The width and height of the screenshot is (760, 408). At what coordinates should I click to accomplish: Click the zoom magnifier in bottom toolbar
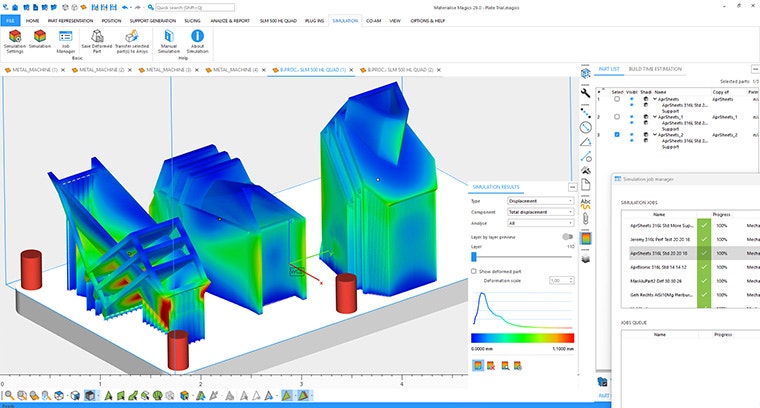9,395
